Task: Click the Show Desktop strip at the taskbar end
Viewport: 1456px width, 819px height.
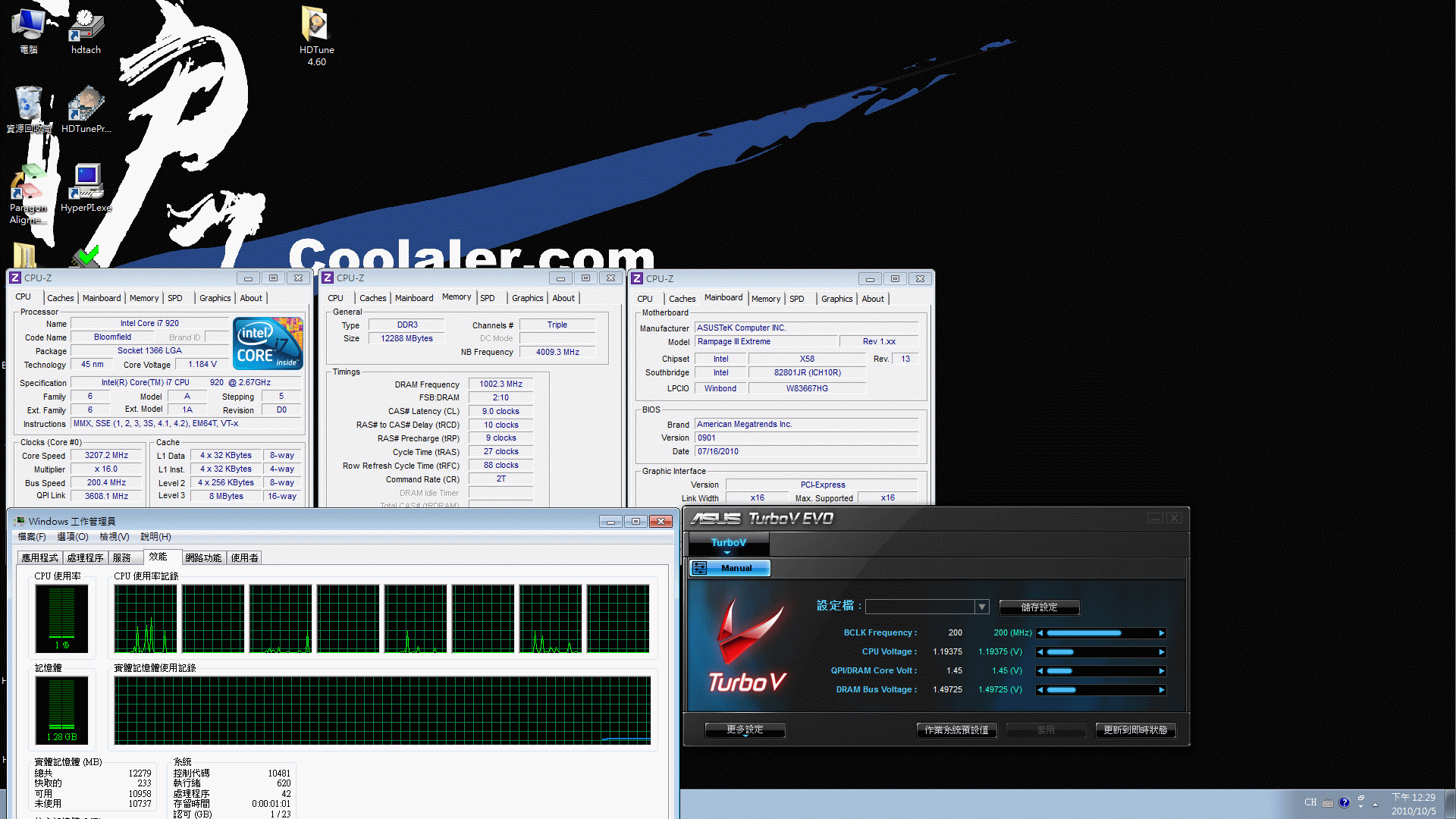Action: tap(1450, 804)
